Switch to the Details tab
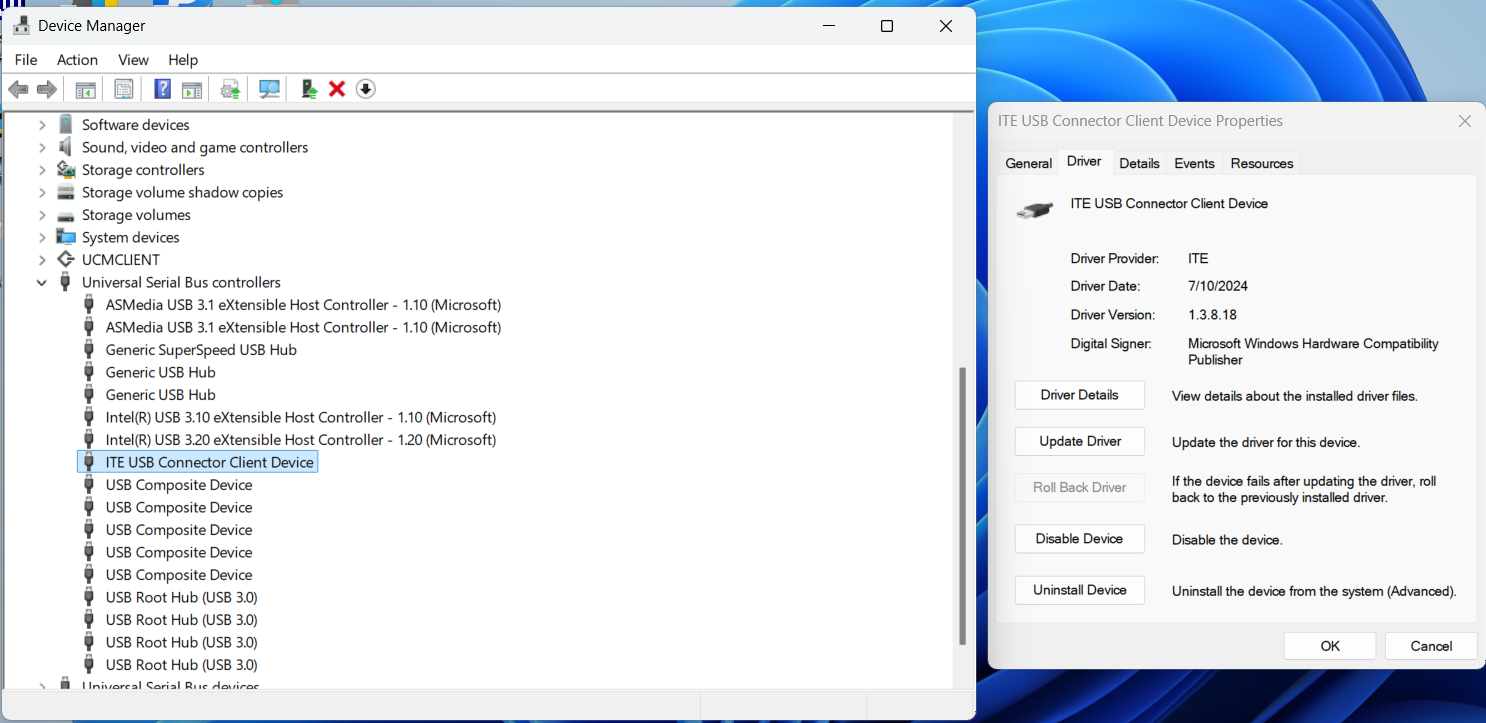This screenshot has width=1486, height=723. pos(1139,163)
